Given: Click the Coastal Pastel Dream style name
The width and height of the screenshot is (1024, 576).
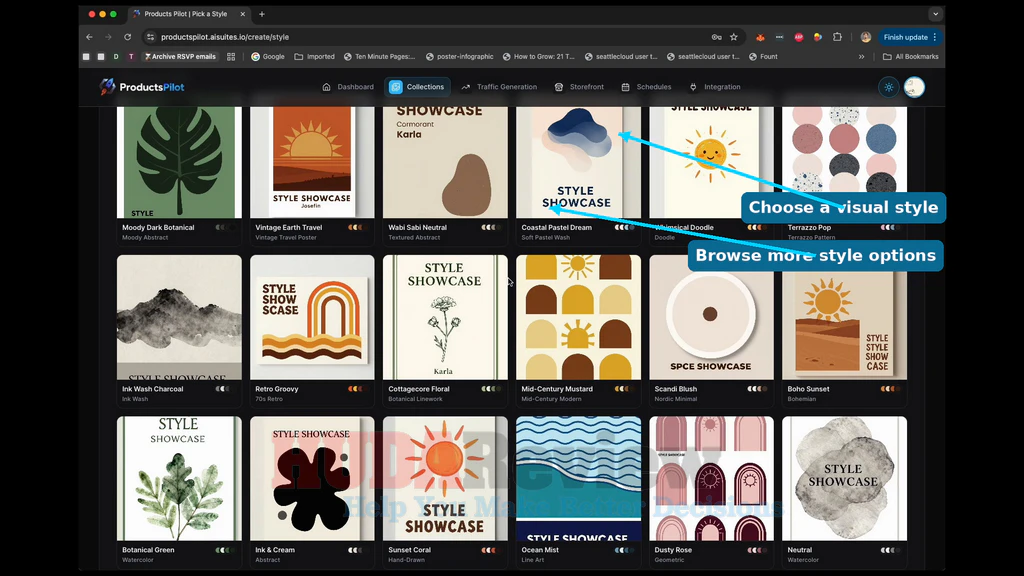Looking at the screenshot, I should [556, 227].
